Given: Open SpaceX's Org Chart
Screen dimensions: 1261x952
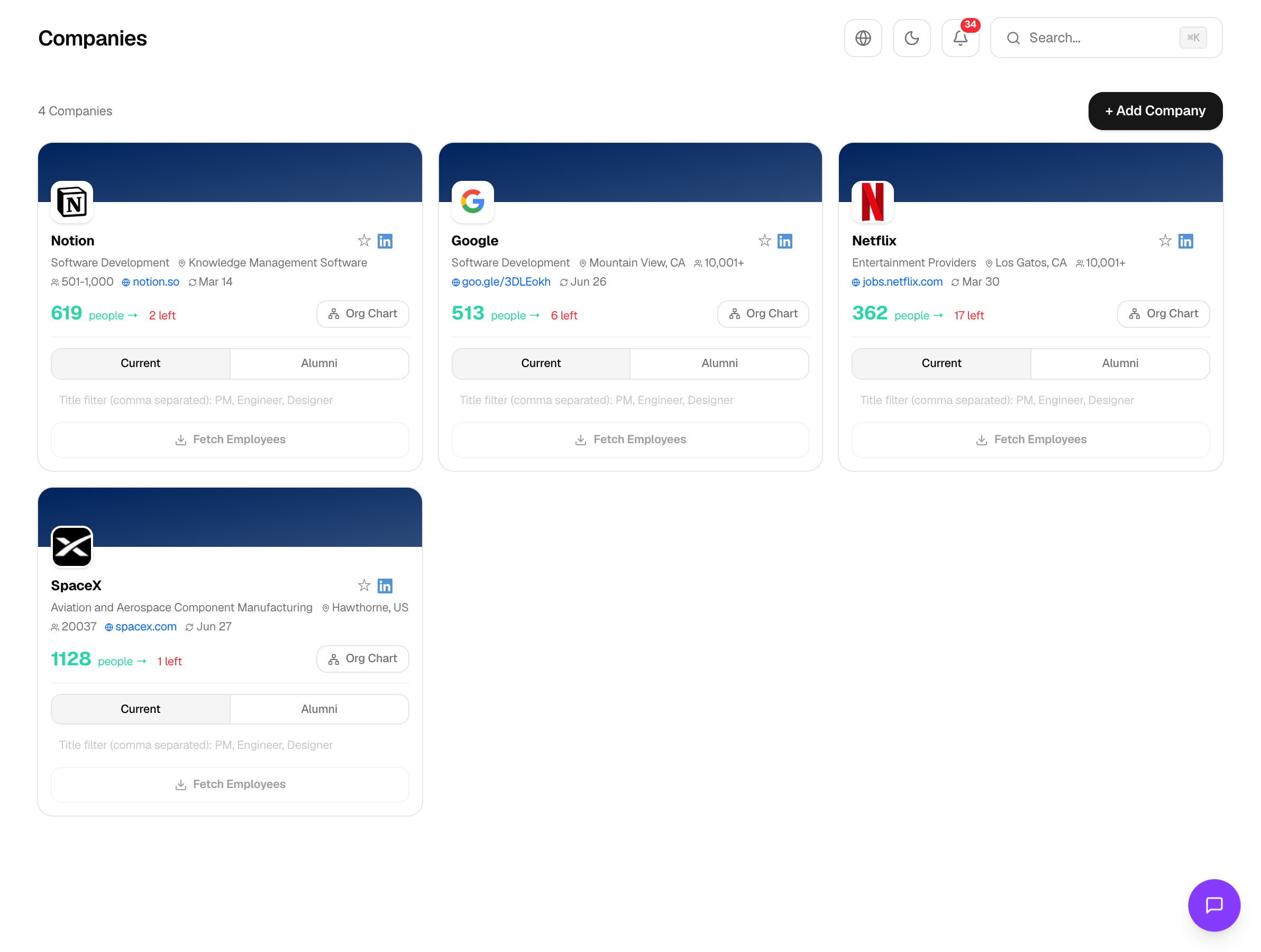Looking at the screenshot, I should point(362,658).
